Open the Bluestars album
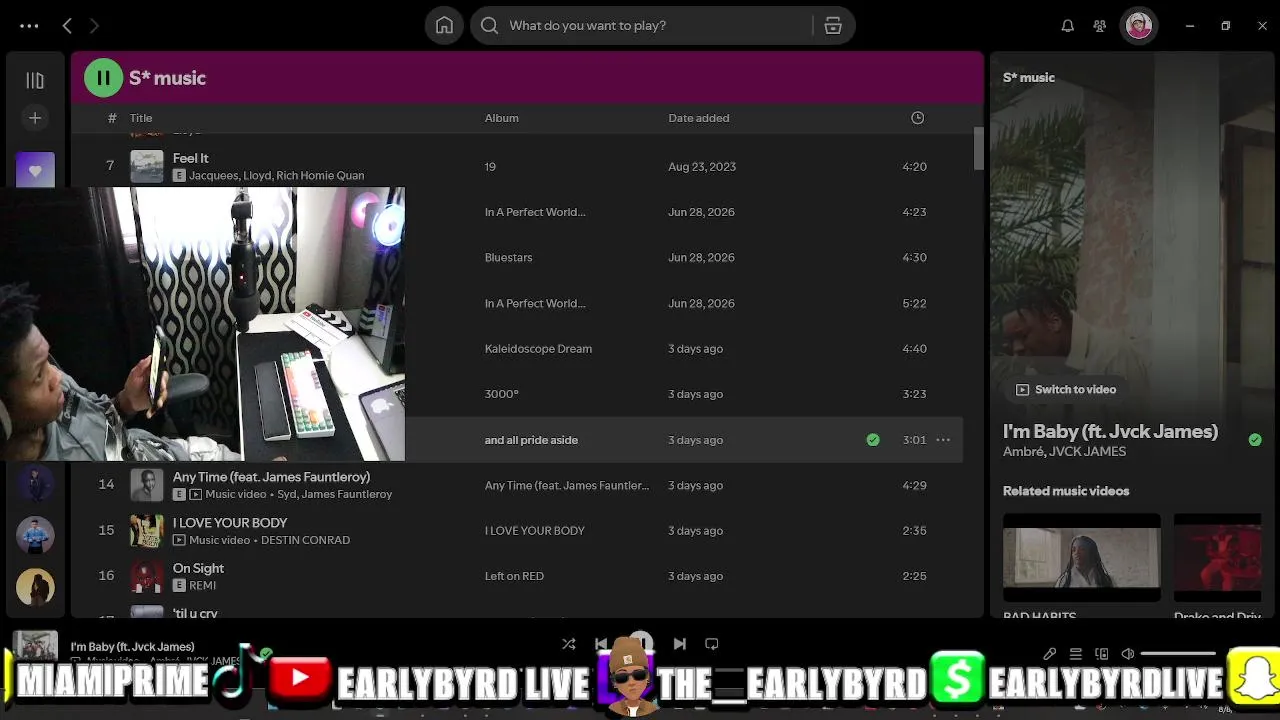Screen dimensions: 1280x720 pyautogui.click(x=508, y=258)
